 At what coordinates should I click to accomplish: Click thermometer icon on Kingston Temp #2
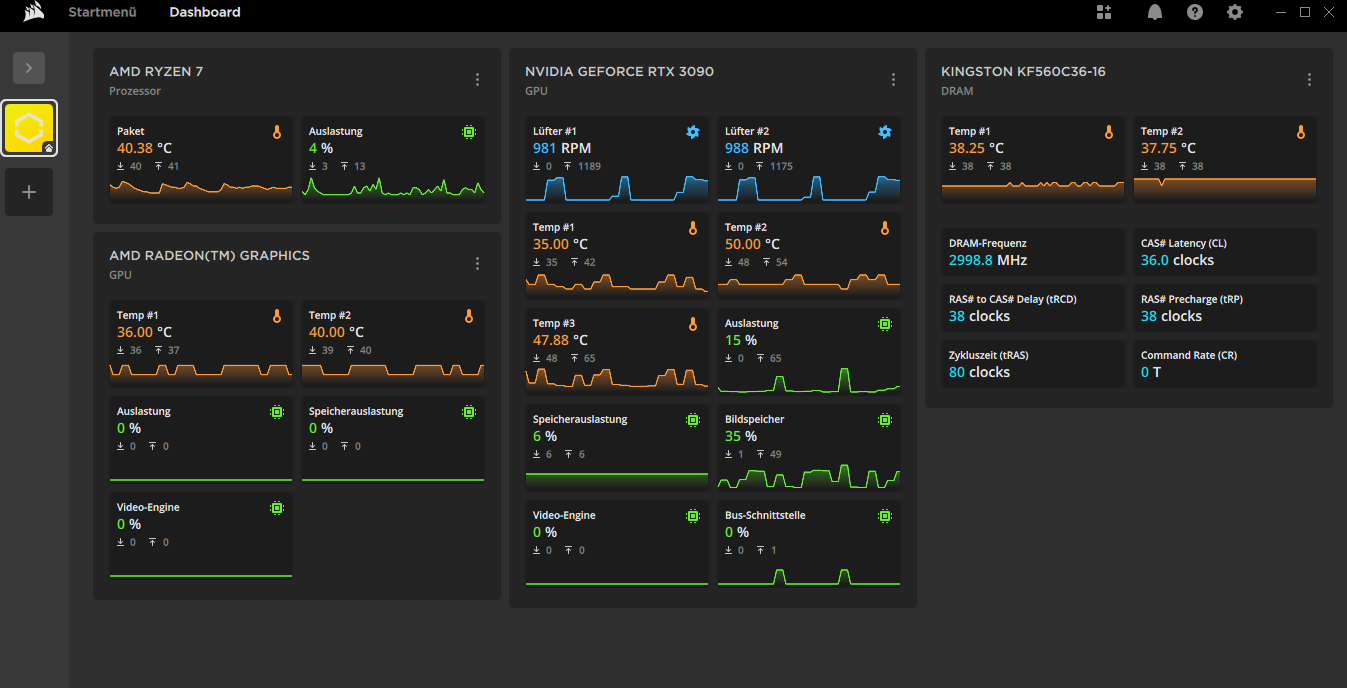click(1301, 132)
